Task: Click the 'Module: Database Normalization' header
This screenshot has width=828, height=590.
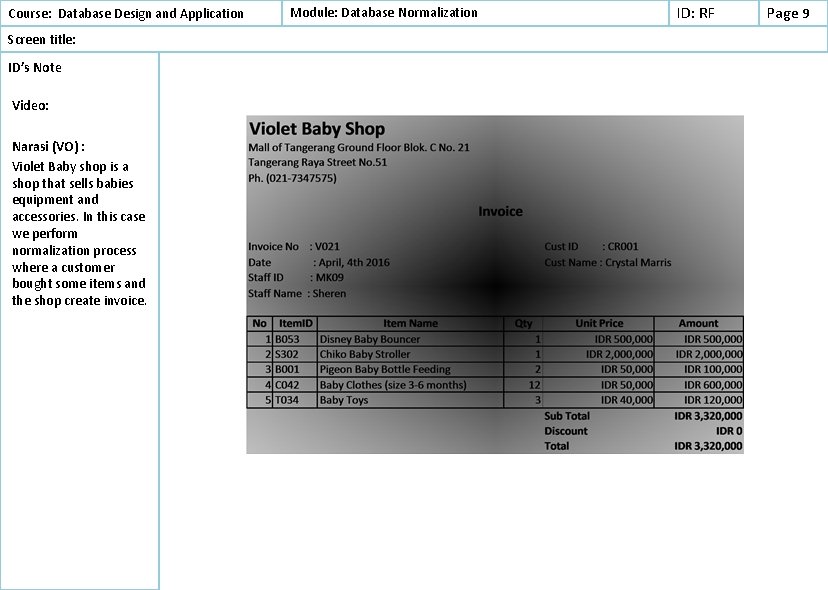Action: point(384,13)
